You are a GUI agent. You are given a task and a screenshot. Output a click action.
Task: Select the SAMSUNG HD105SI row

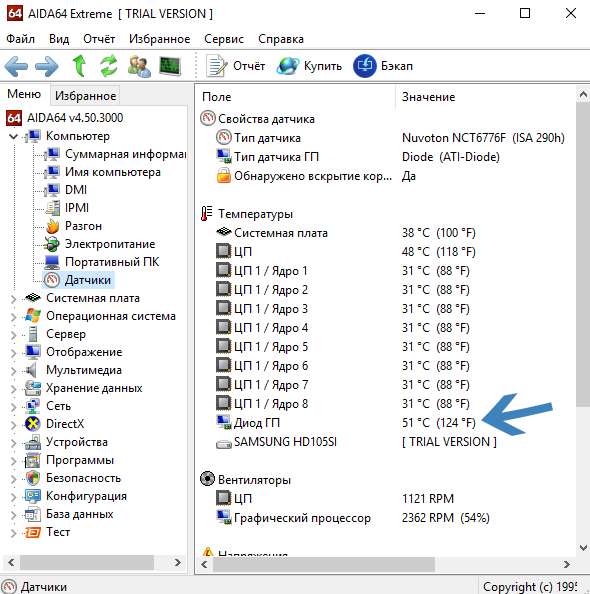(356, 442)
